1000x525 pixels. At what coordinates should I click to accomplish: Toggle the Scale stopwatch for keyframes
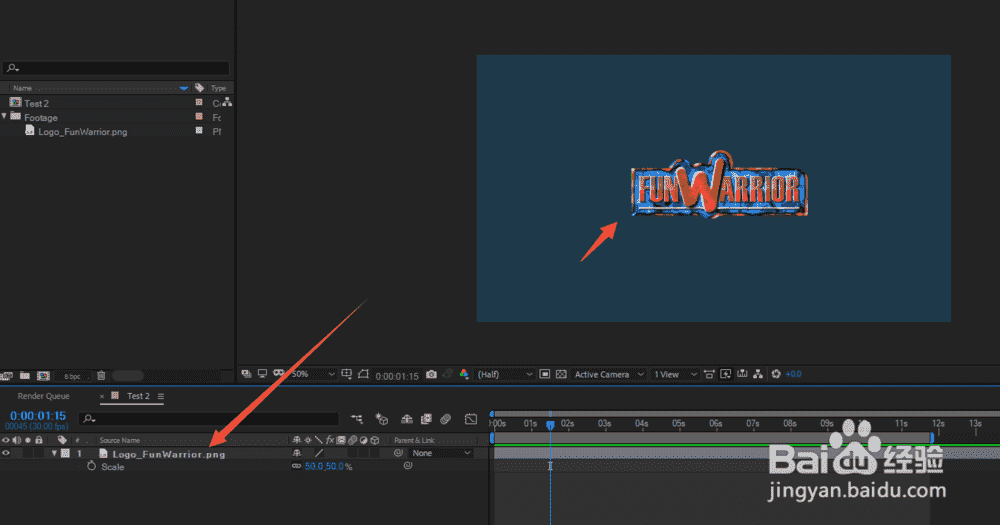coord(91,466)
